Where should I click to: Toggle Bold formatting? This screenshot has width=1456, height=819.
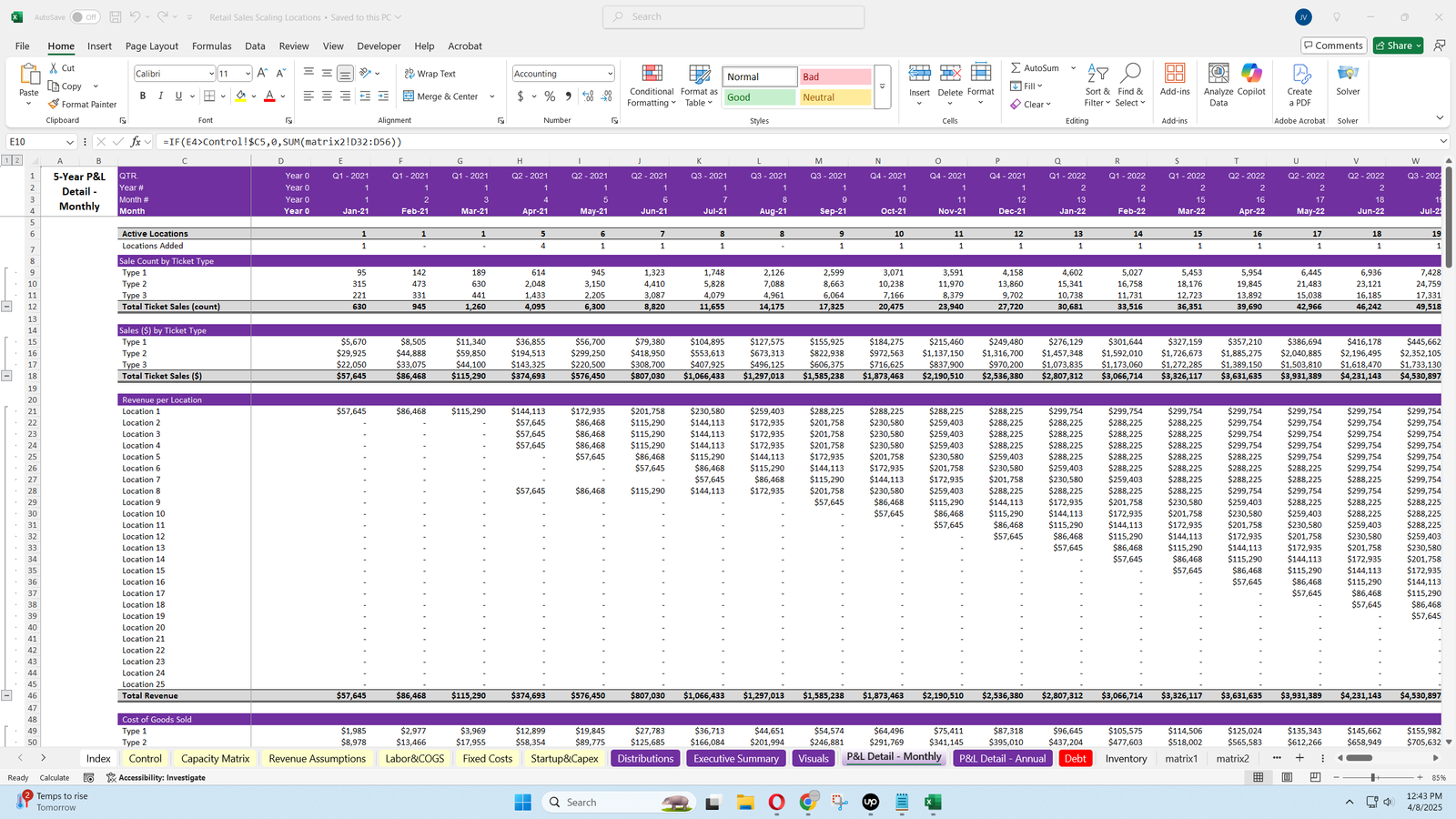click(142, 96)
